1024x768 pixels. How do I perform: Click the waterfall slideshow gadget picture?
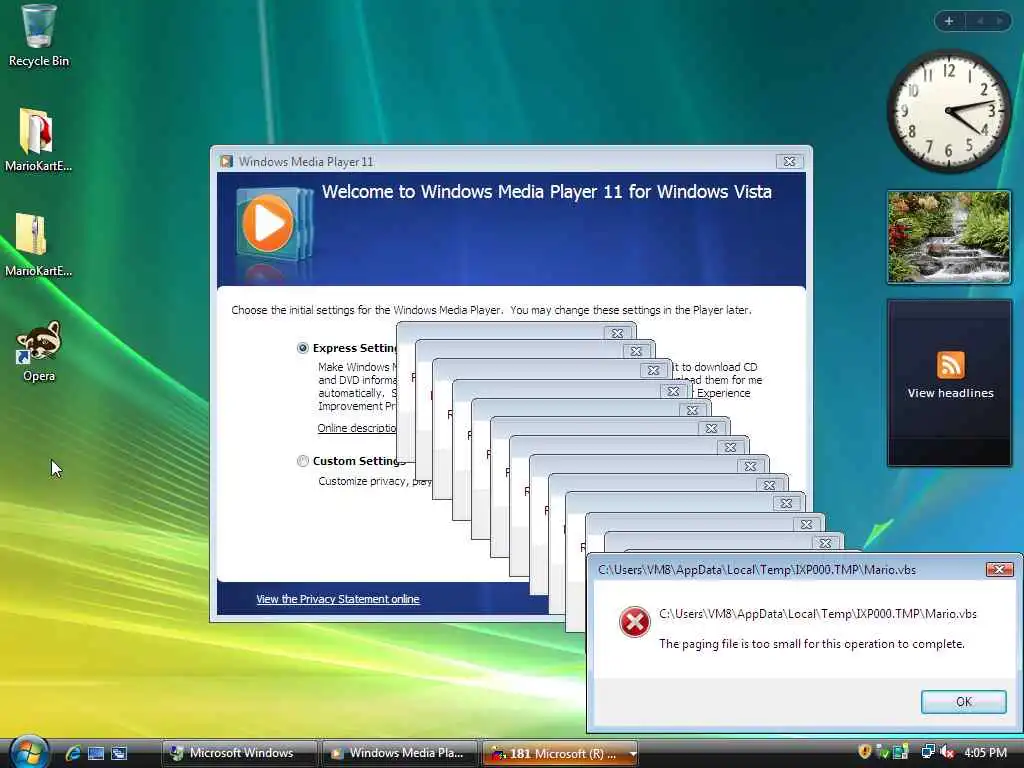coord(949,237)
